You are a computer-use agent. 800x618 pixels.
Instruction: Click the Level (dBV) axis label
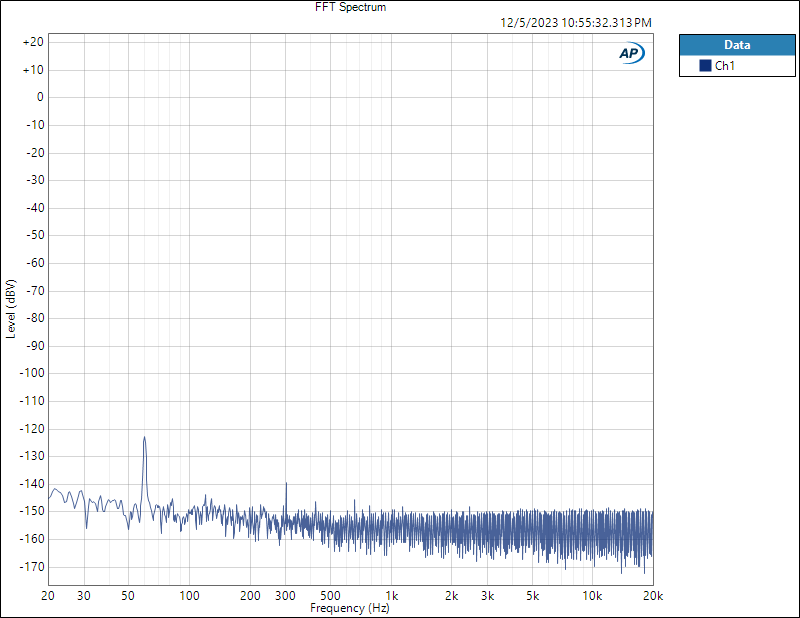tap(11, 309)
